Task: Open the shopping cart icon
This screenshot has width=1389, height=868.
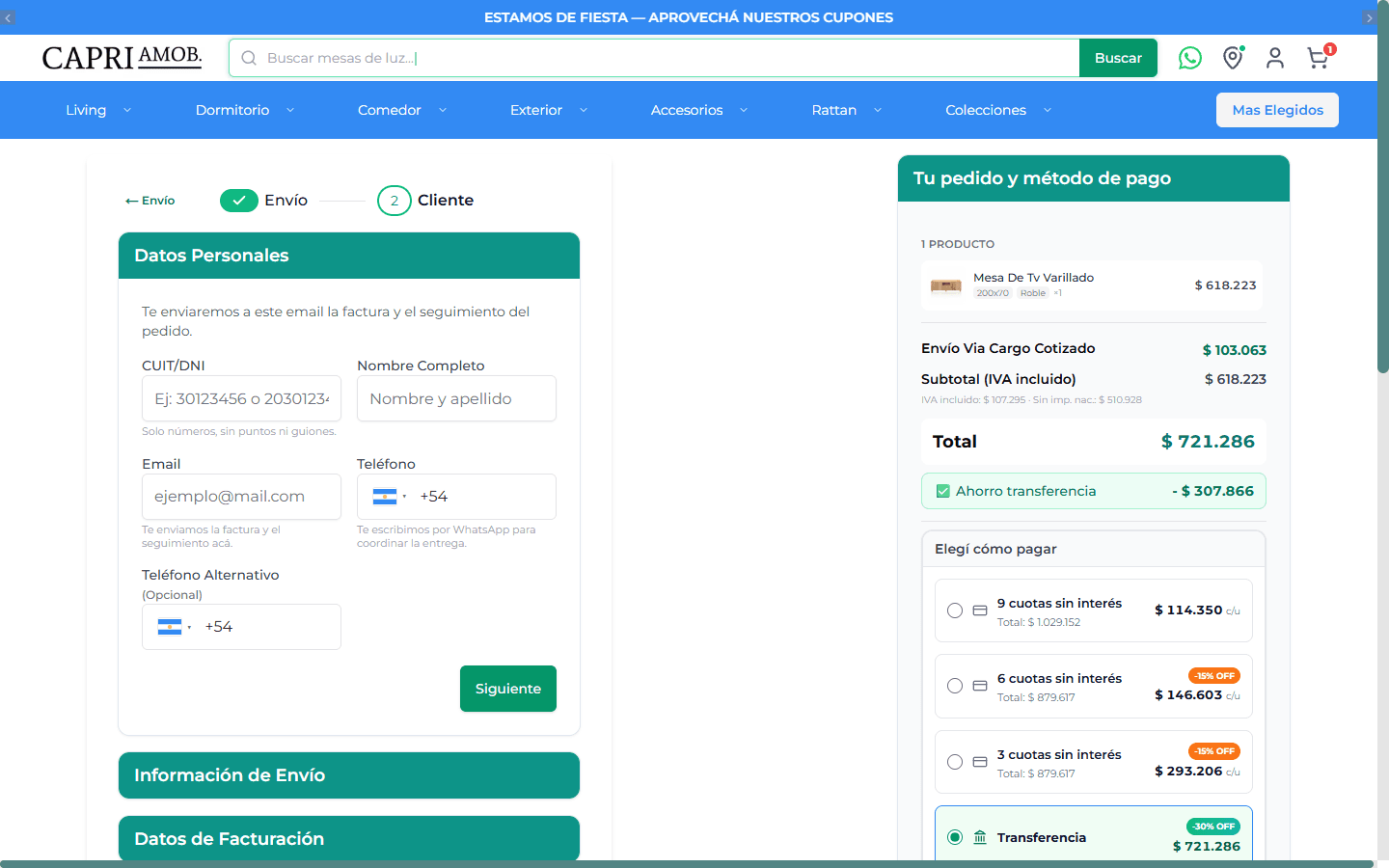Action: point(1319,58)
